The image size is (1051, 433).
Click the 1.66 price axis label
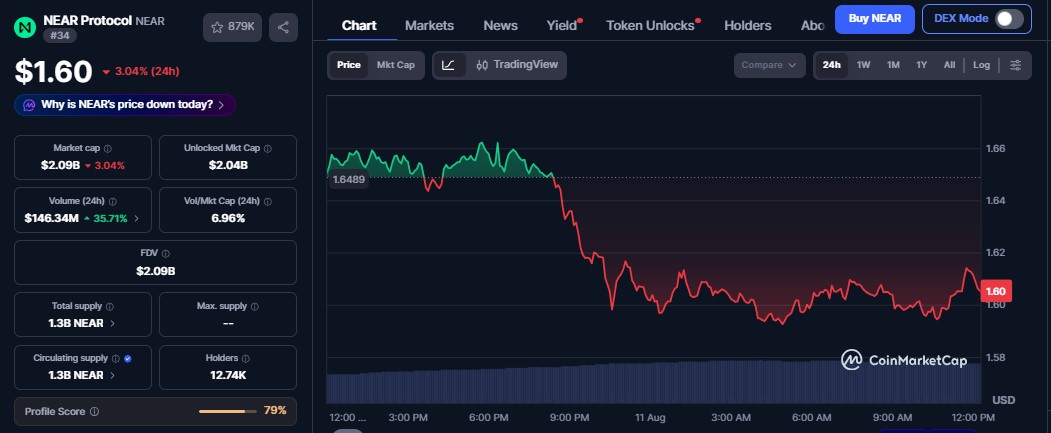tap(995, 148)
